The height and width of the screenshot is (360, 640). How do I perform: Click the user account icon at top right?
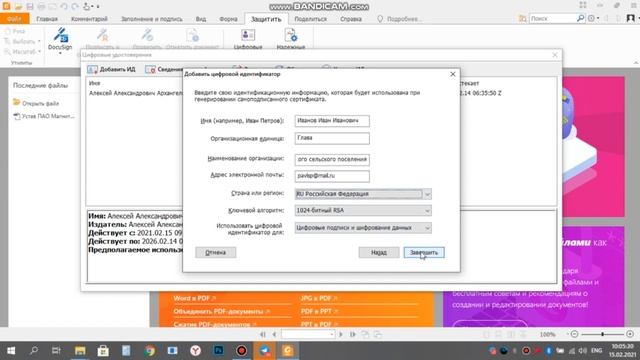pyautogui.click(x=631, y=18)
